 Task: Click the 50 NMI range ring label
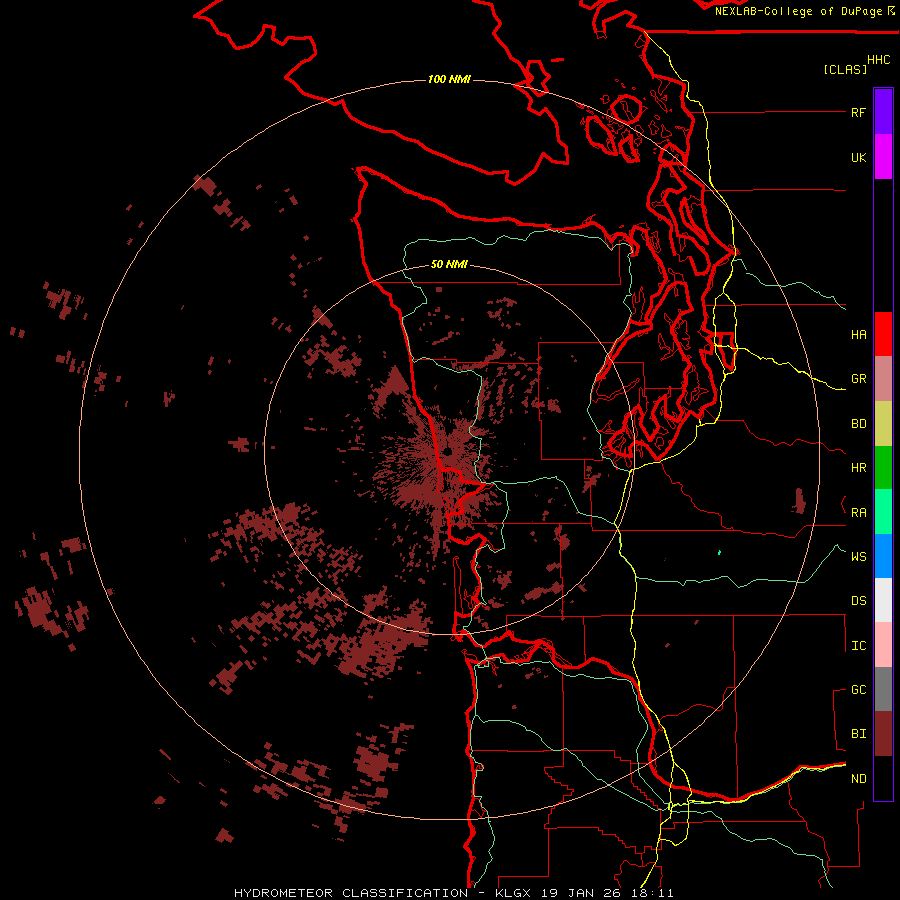[449, 265]
